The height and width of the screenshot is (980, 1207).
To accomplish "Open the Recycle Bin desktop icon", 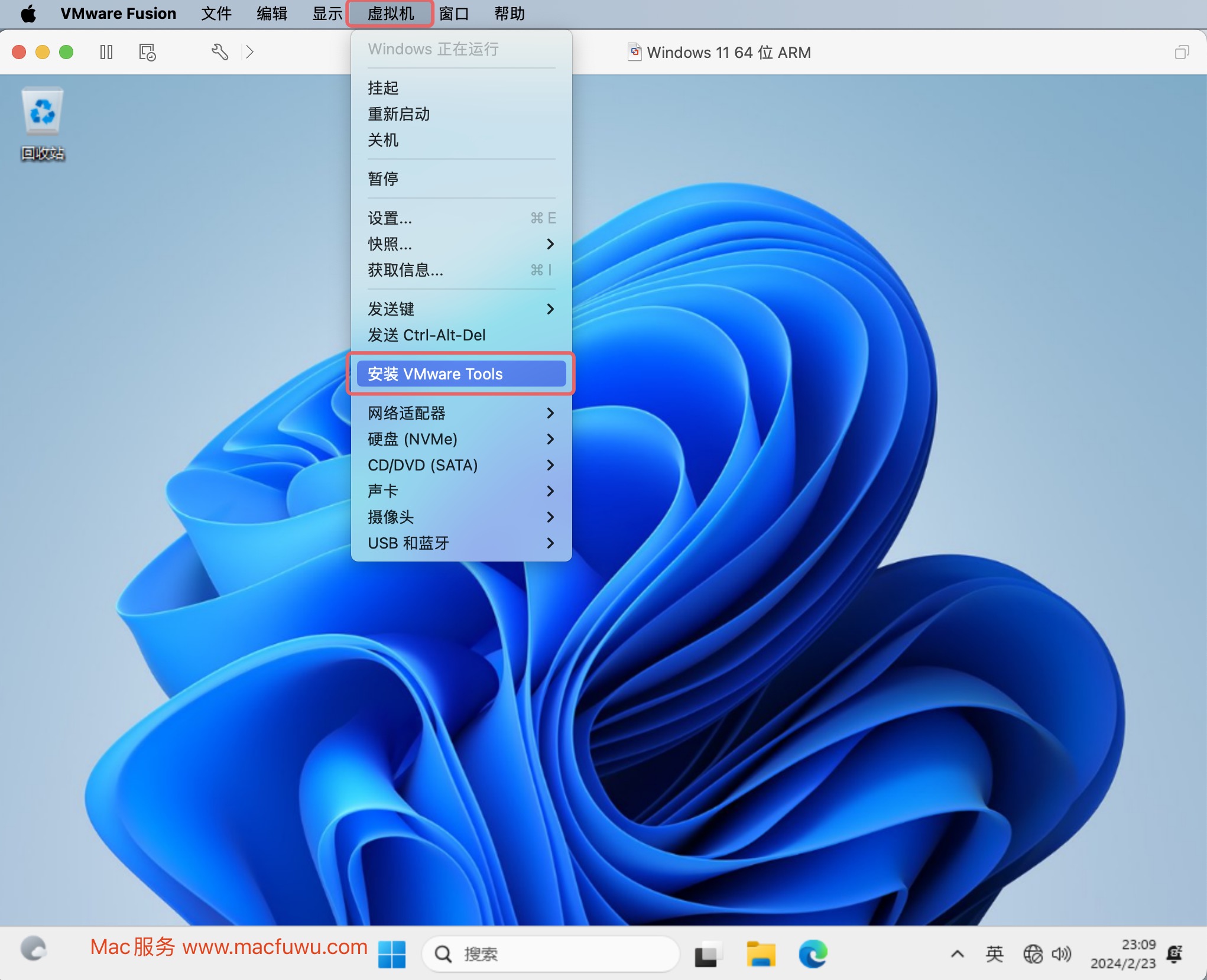I will 43,124.
